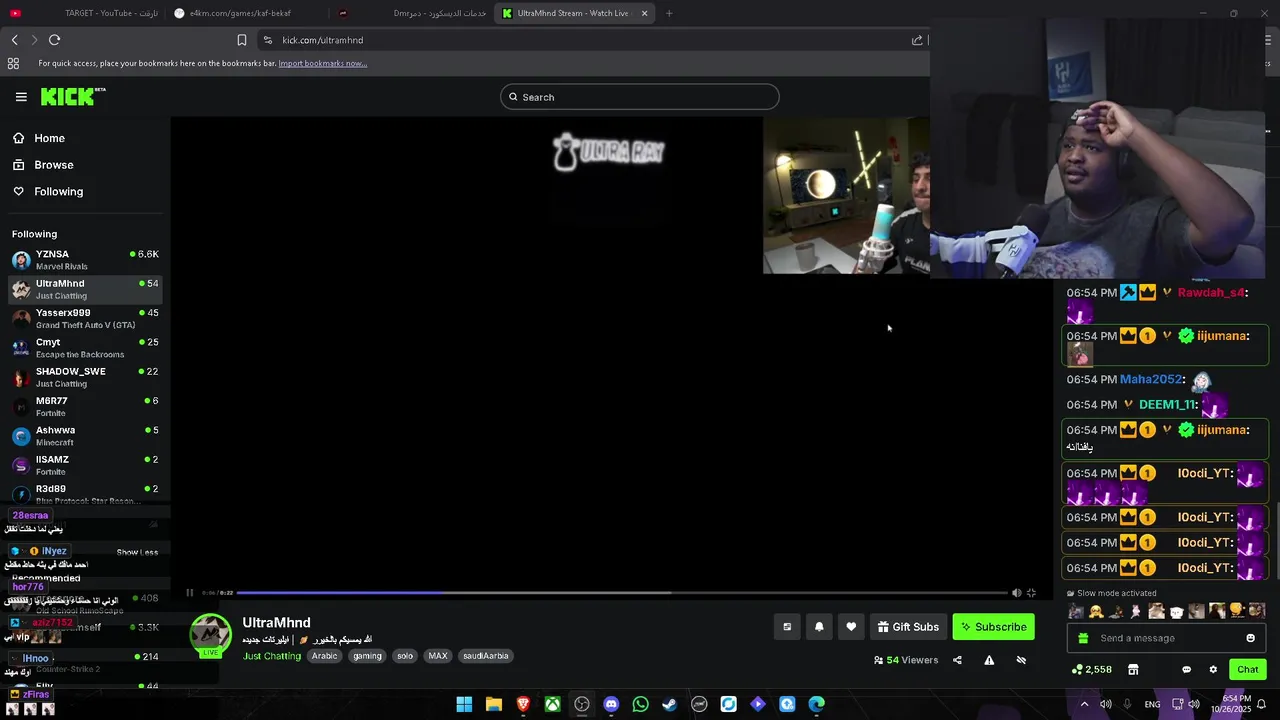Open Windows Start menu
Viewport: 1280px width, 720px height.
click(464, 704)
